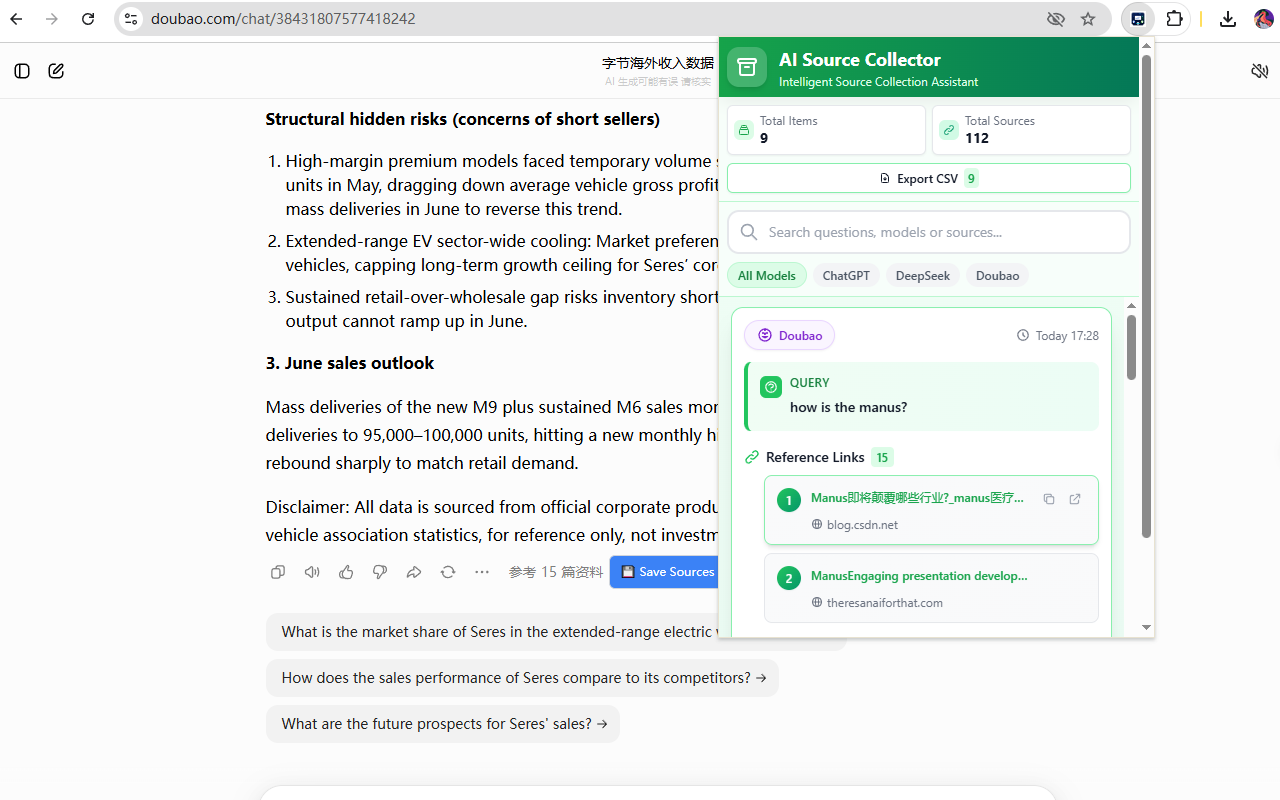
Task: Ask how Seres sales compare to competitors
Action: pyautogui.click(x=522, y=678)
